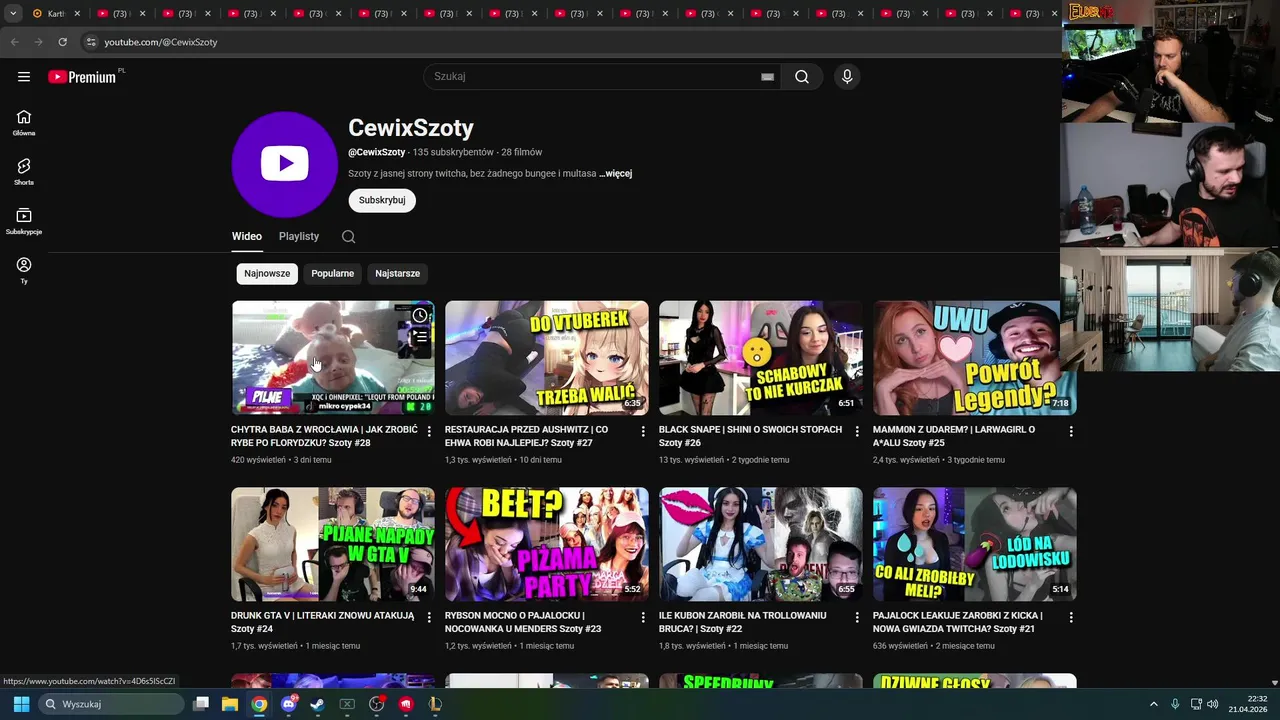Click the Chrome address bar URL
This screenshot has height=720, width=1280.
click(161, 42)
